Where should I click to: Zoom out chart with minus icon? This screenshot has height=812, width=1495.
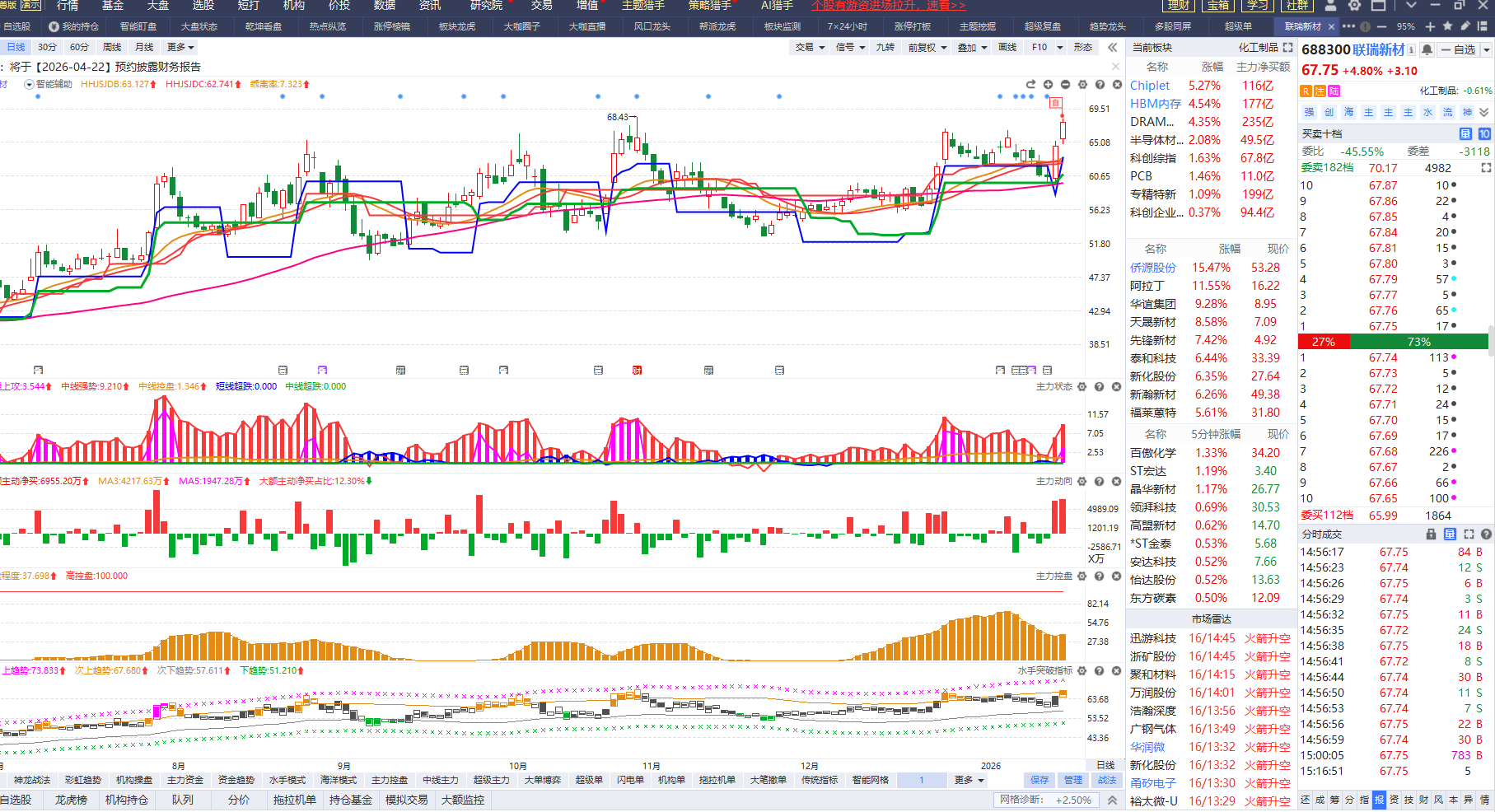1065,85
